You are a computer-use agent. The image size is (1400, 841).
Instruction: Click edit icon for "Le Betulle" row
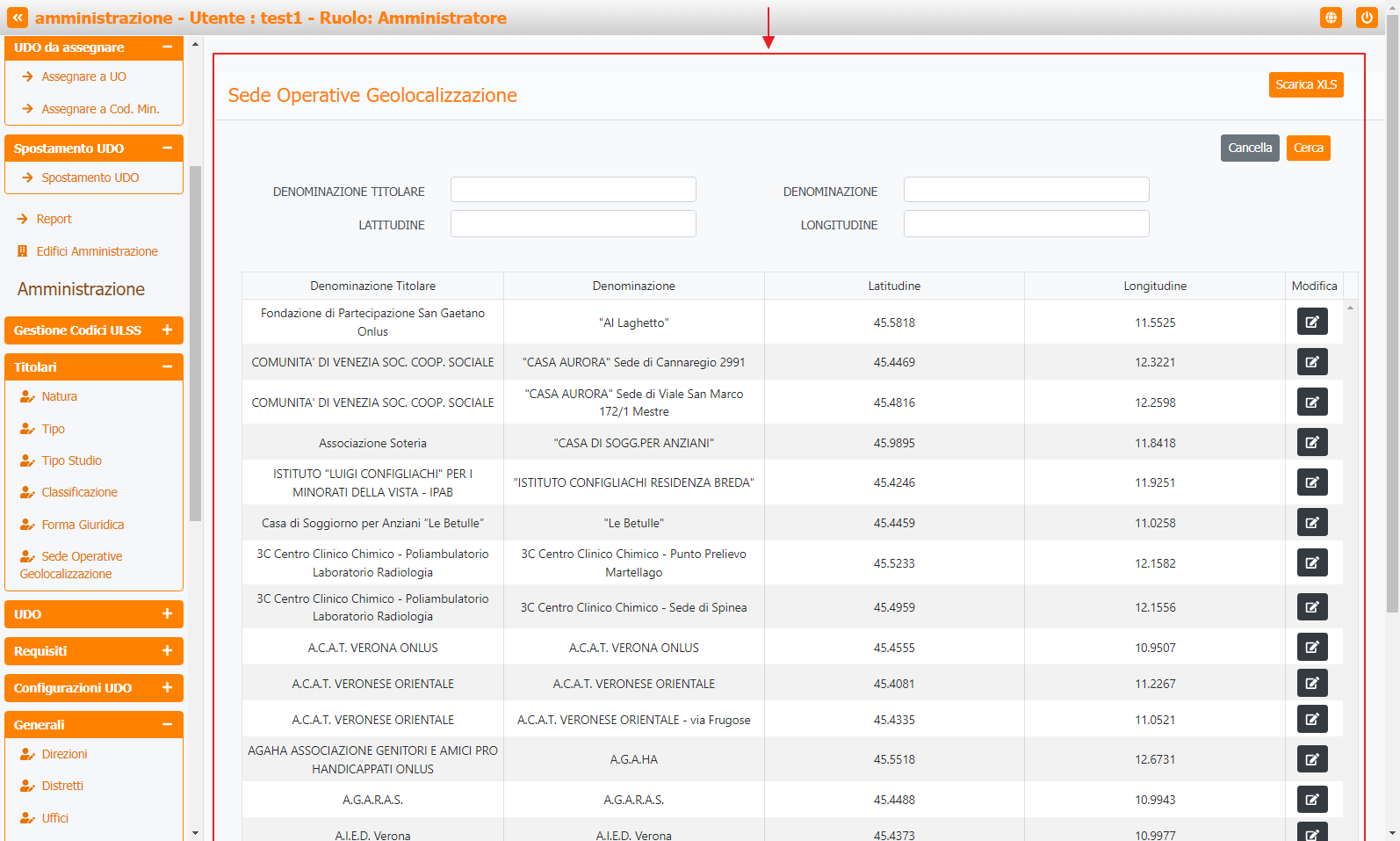1311,523
